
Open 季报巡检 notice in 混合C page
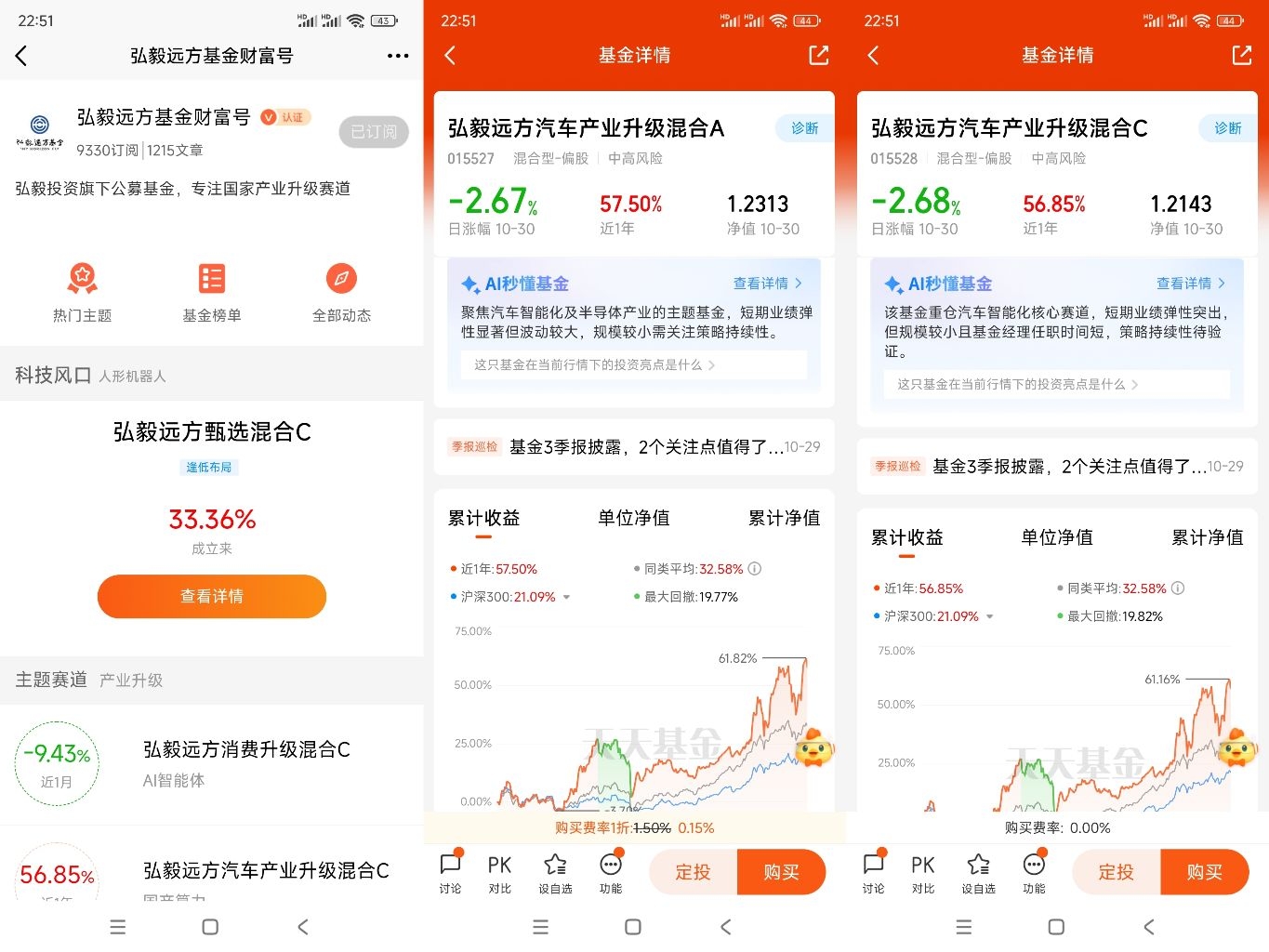[x=1057, y=467]
